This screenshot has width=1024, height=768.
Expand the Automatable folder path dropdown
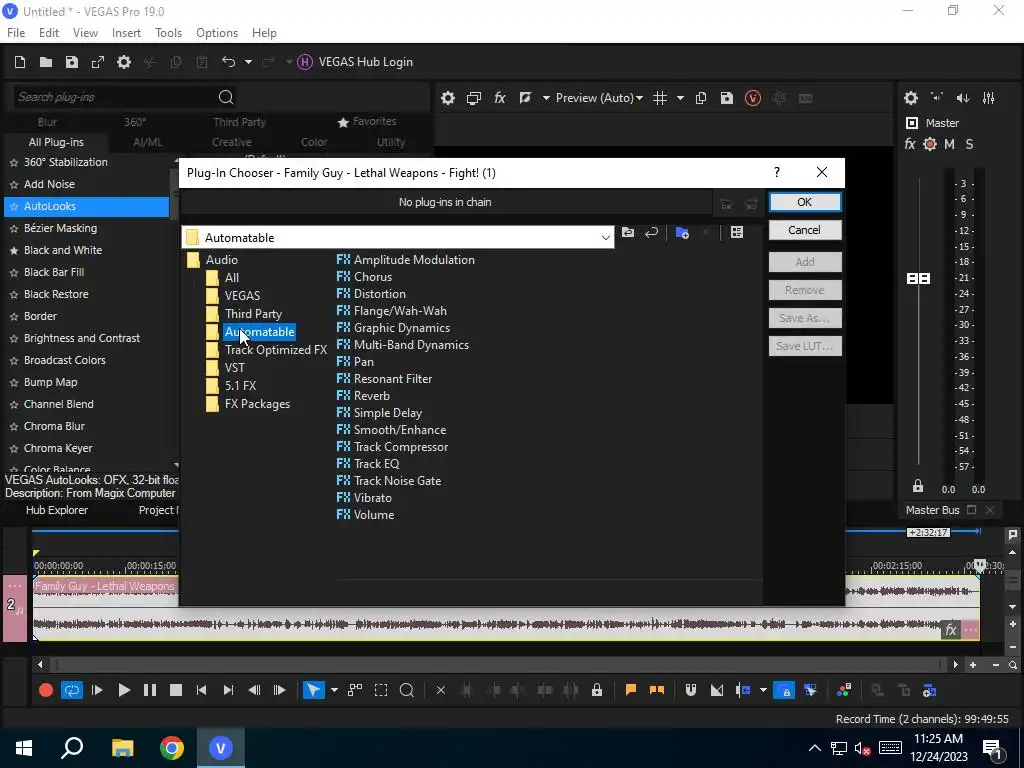[605, 238]
